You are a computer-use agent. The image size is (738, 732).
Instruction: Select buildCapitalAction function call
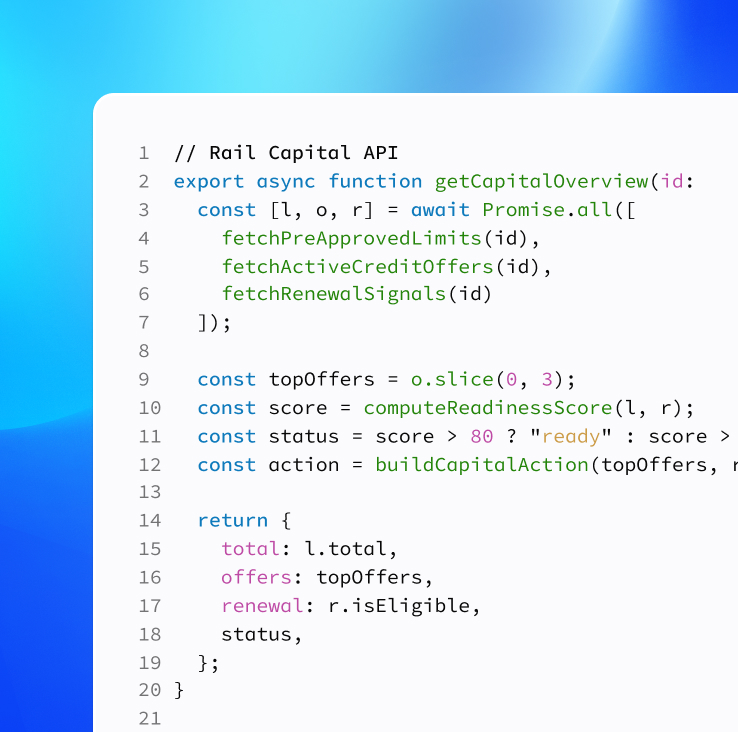(x=482, y=465)
